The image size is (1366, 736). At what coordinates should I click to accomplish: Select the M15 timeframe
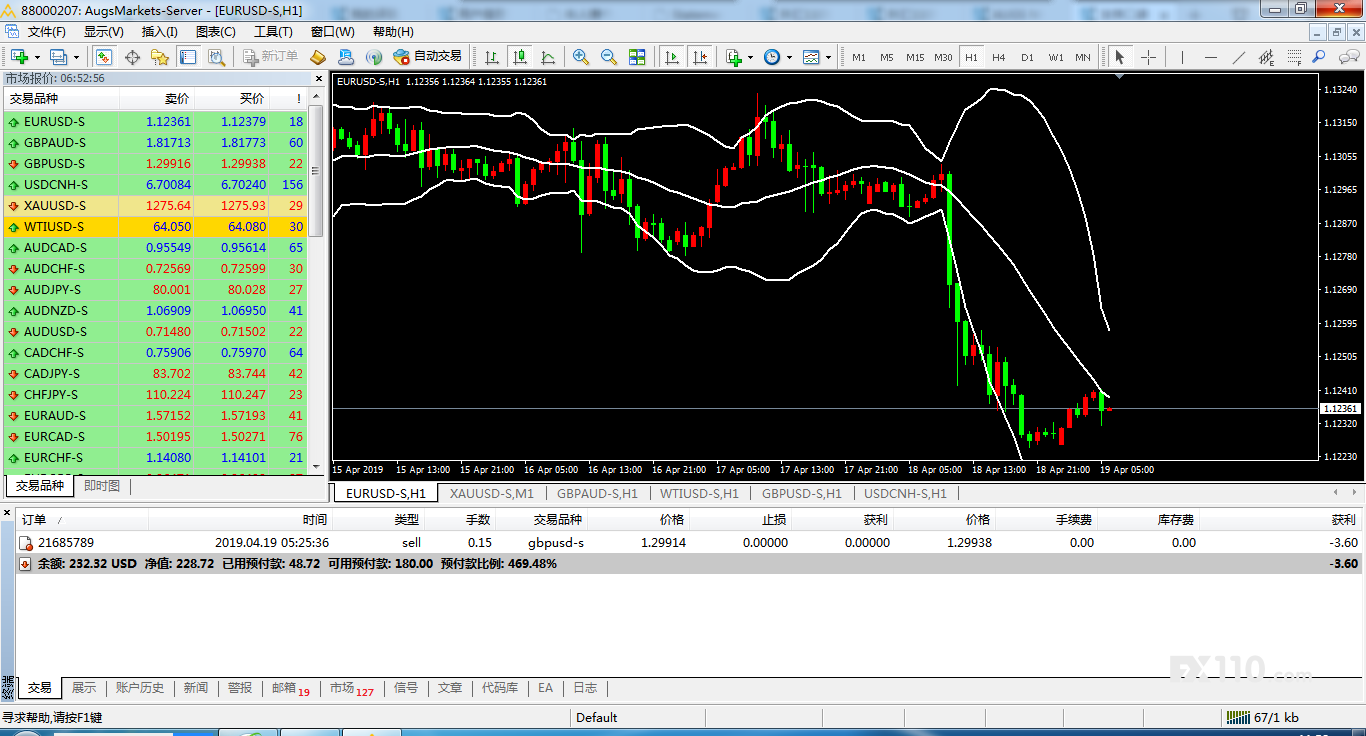pos(915,57)
